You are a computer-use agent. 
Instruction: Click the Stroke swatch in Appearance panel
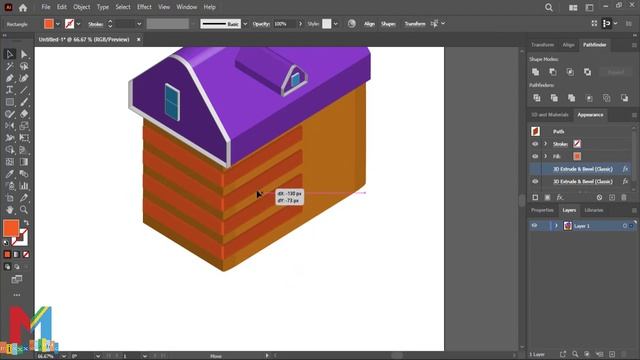(x=577, y=144)
